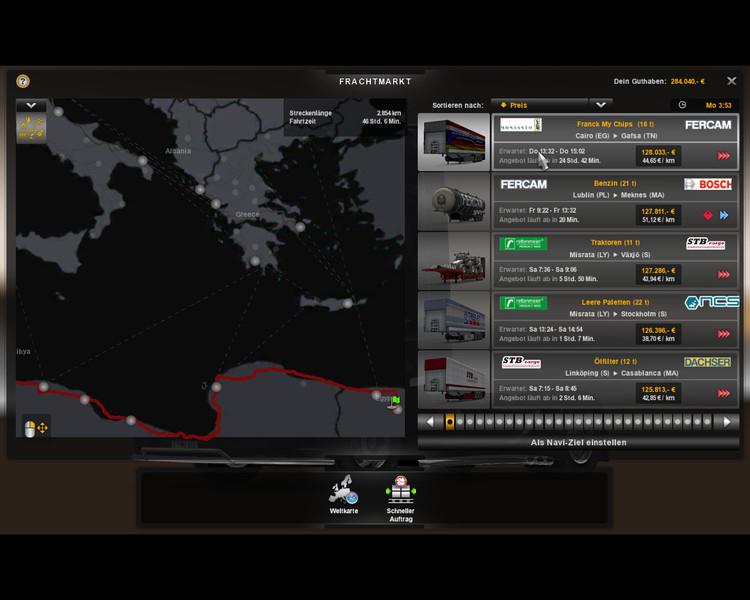This screenshot has width=750, height=600.
Task: Click the Ölfilter trailer thumbnail
Action: pos(454,378)
